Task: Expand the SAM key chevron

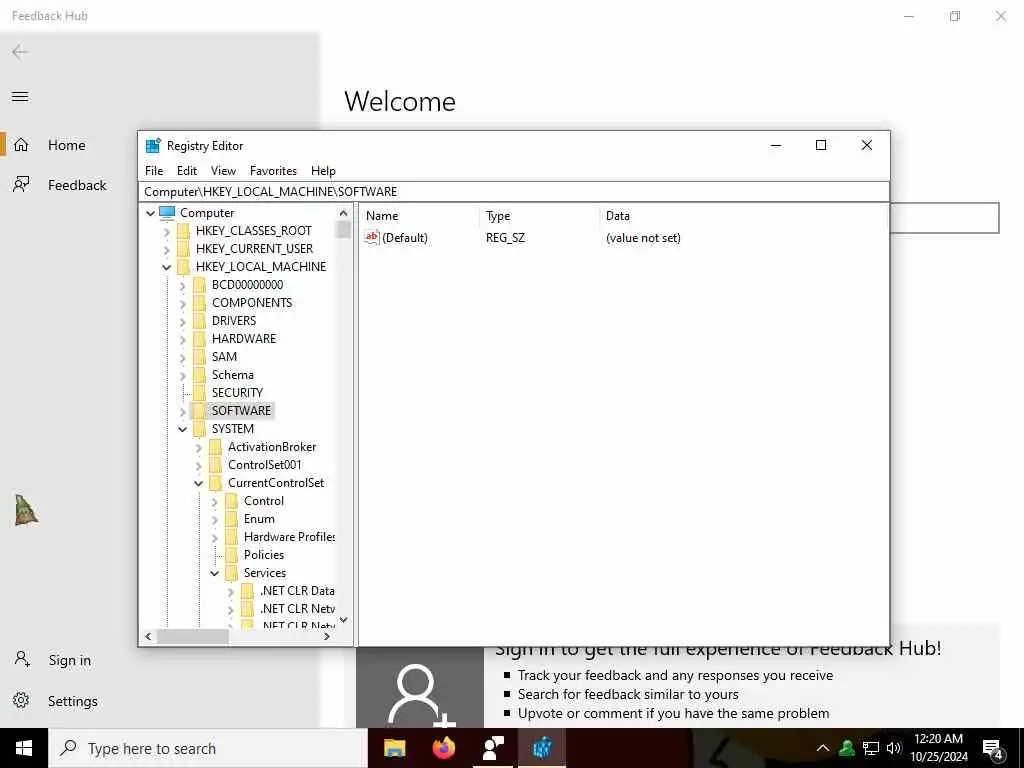Action: click(x=183, y=357)
